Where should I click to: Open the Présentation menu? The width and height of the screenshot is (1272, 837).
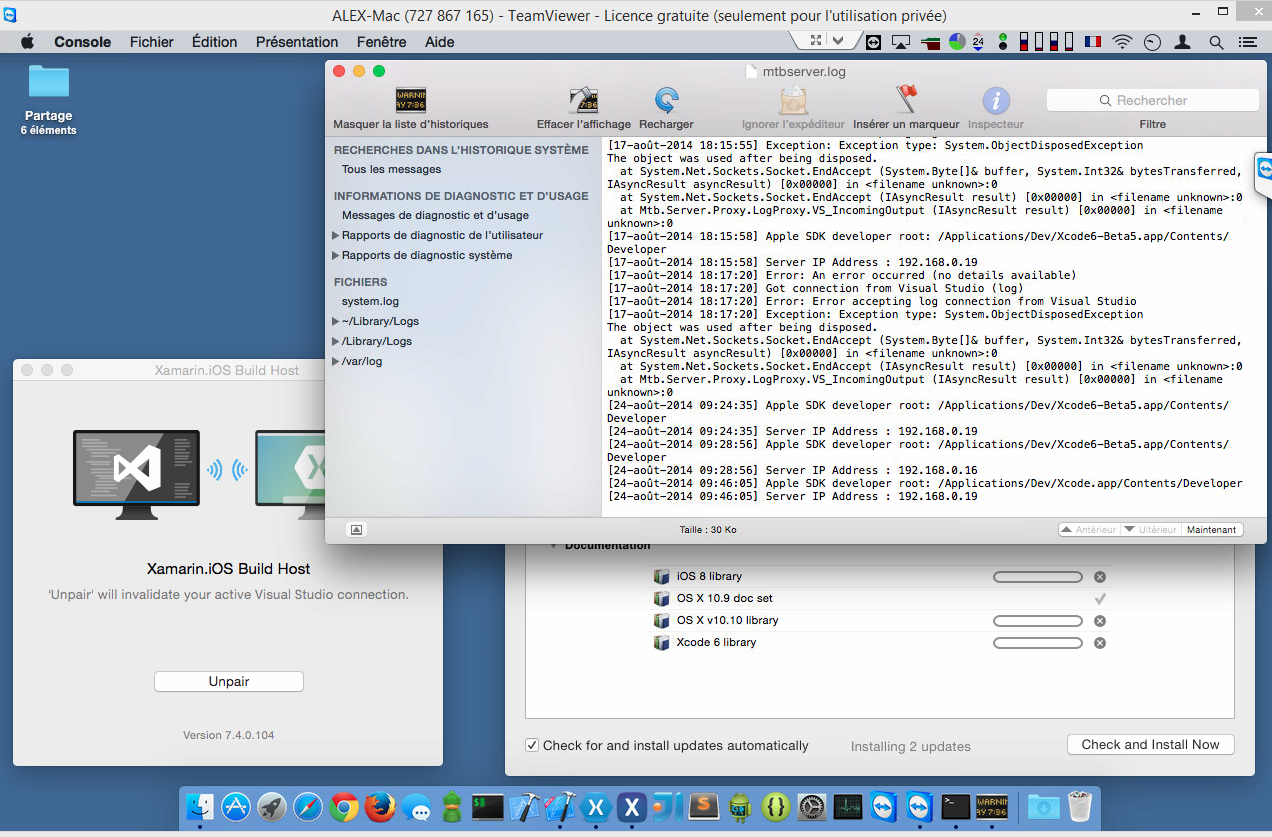[x=297, y=42]
